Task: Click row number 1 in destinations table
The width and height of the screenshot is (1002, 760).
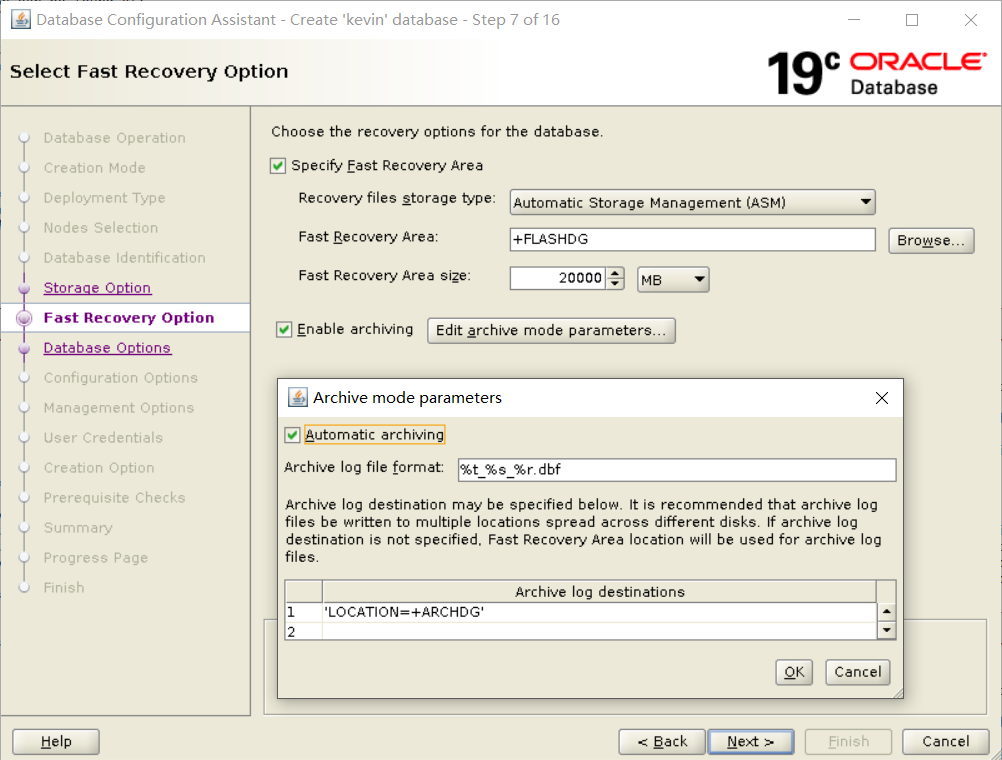Action: pos(304,612)
